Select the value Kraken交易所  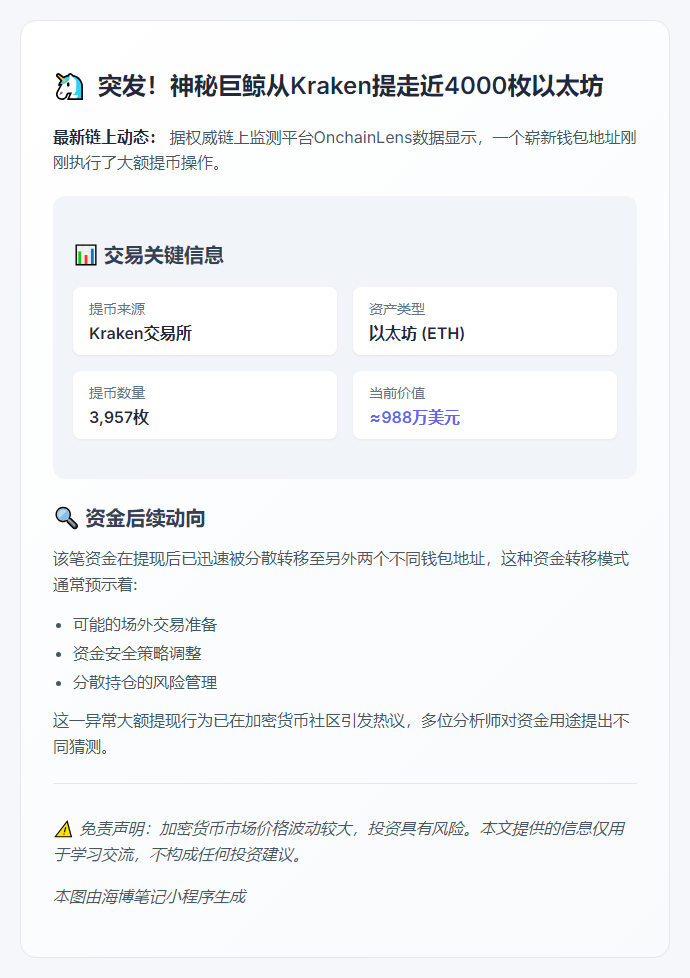[x=140, y=333]
